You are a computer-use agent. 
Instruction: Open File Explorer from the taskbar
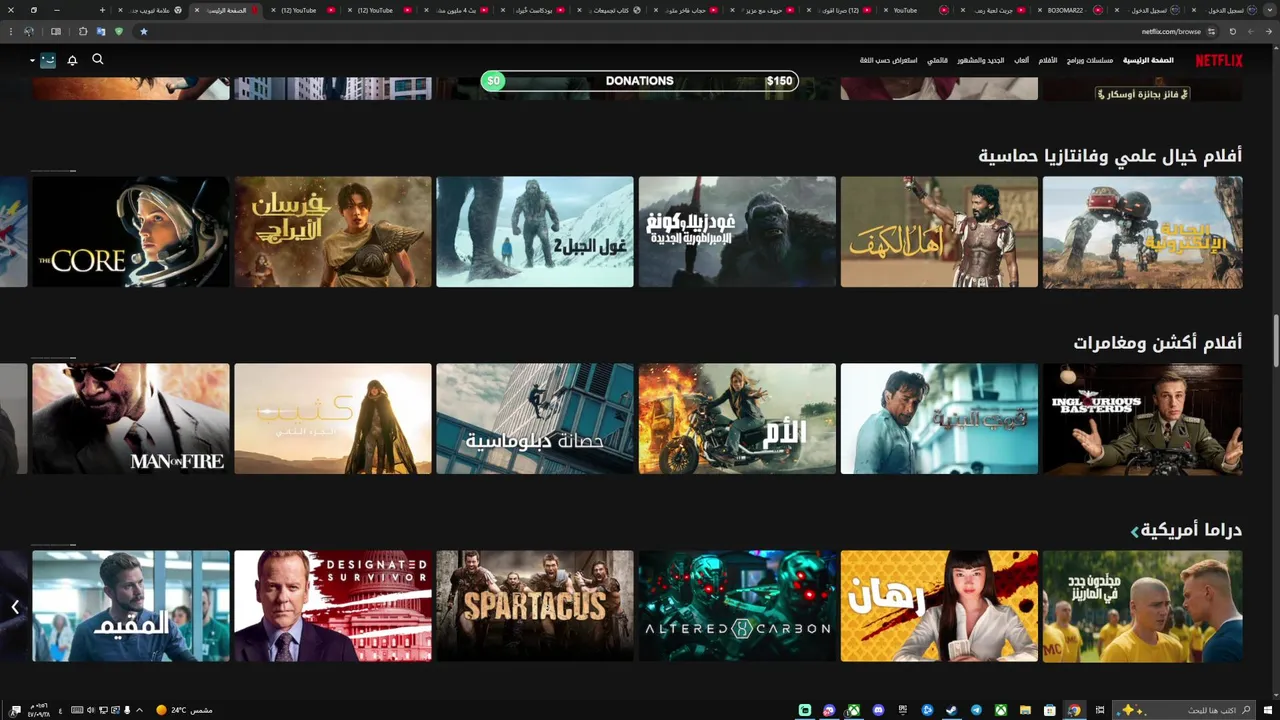(1025, 710)
